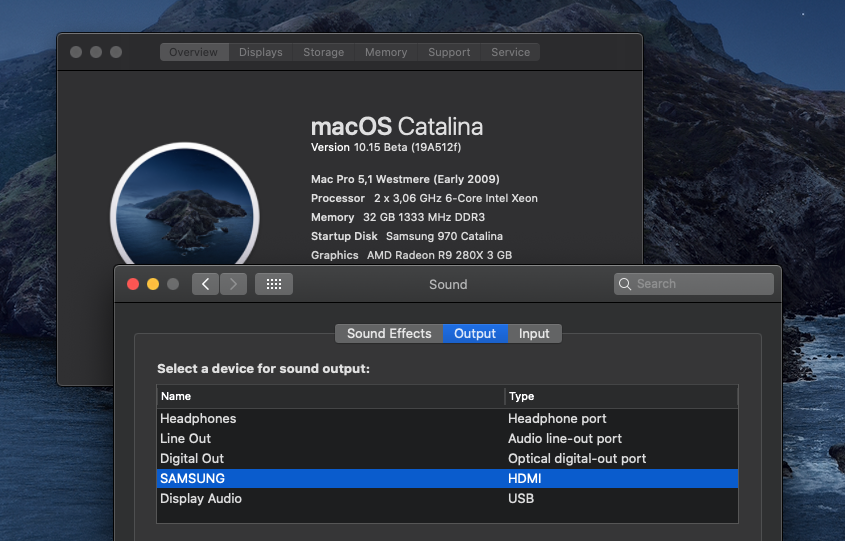
Task: Open Service tab in About This Mac
Action: pyautogui.click(x=510, y=52)
